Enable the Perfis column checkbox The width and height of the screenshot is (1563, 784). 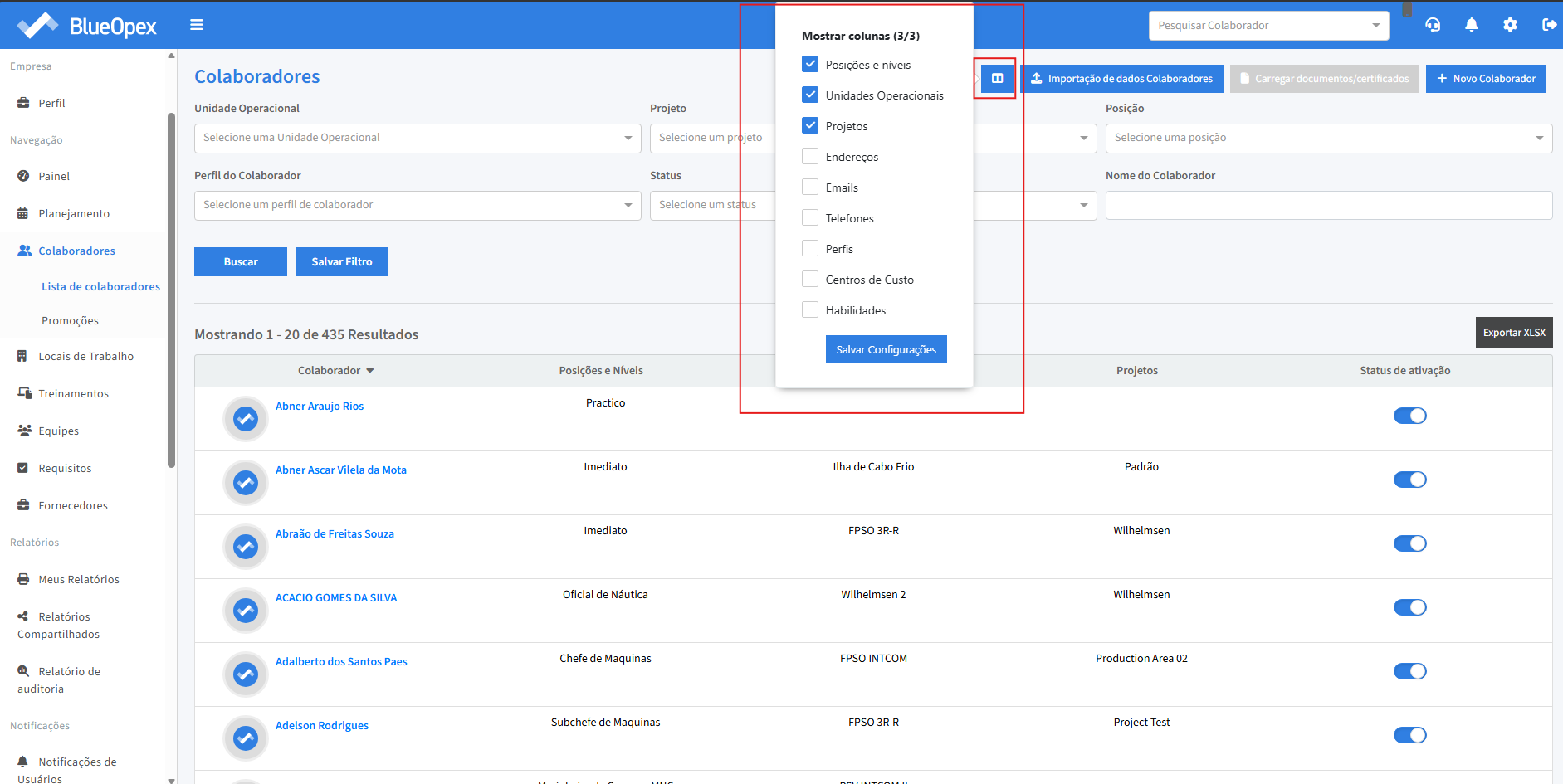[810, 248]
